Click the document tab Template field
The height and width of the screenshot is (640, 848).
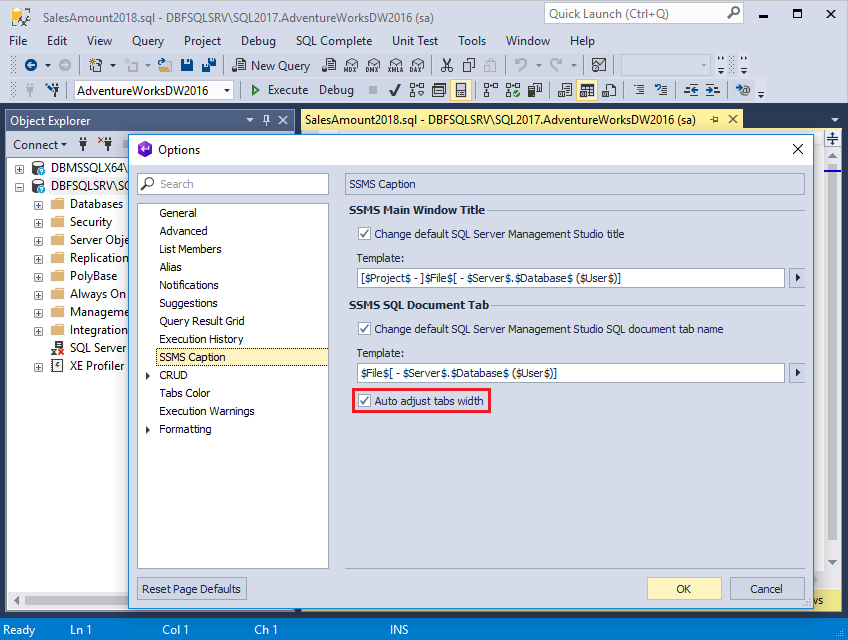click(571, 373)
